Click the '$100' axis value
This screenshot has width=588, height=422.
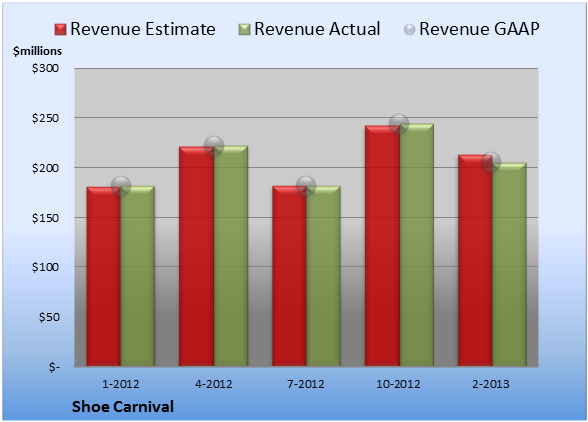45,267
